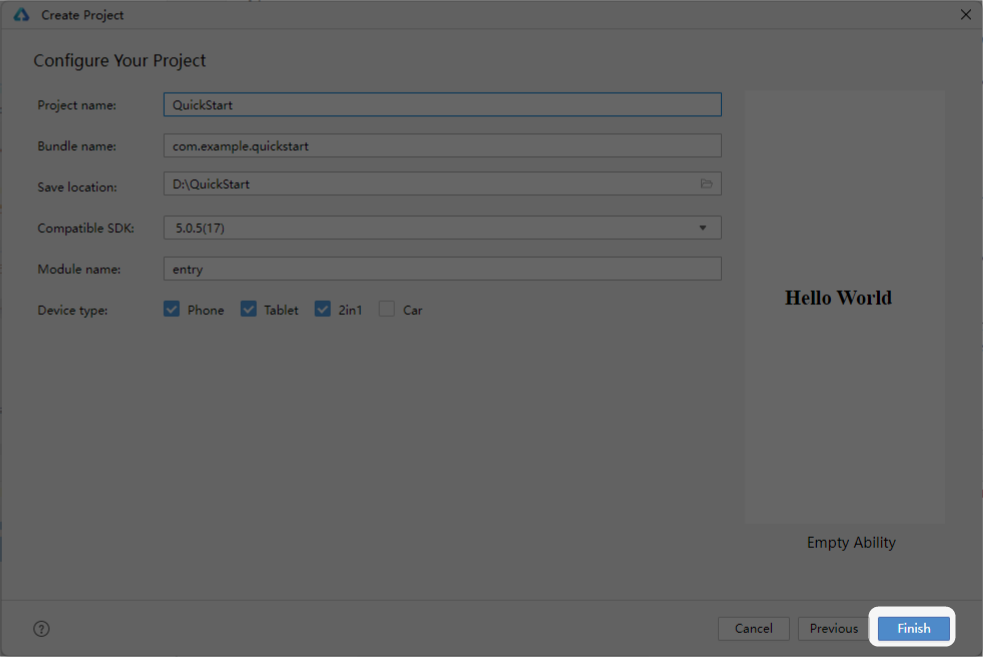Click the Project name label
The image size is (983, 657).
coord(76,105)
